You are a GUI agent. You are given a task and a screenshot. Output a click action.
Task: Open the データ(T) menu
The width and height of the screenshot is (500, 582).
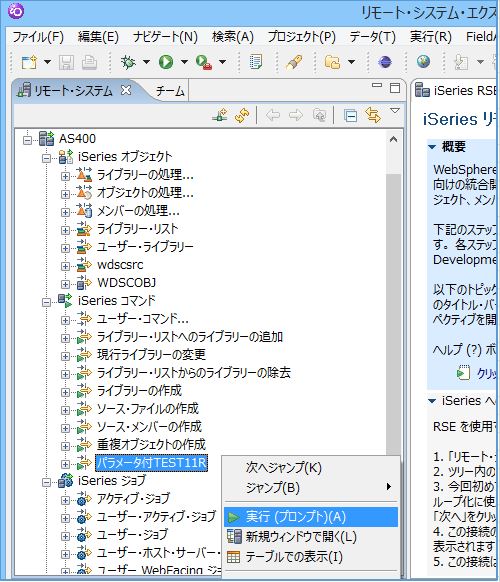tap(372, 37)
